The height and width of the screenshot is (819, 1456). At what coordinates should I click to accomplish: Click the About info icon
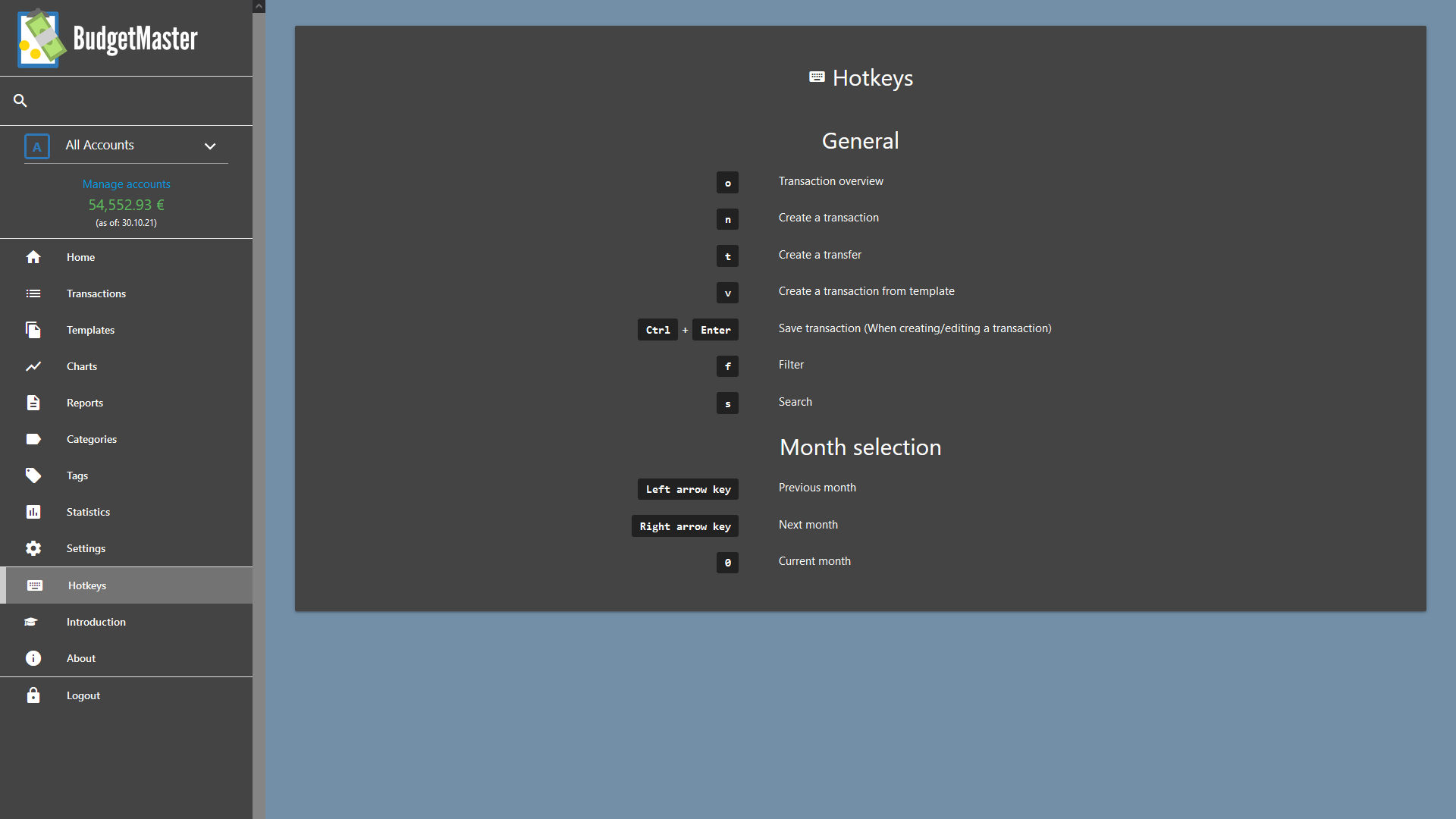click(x=33, y=658)
